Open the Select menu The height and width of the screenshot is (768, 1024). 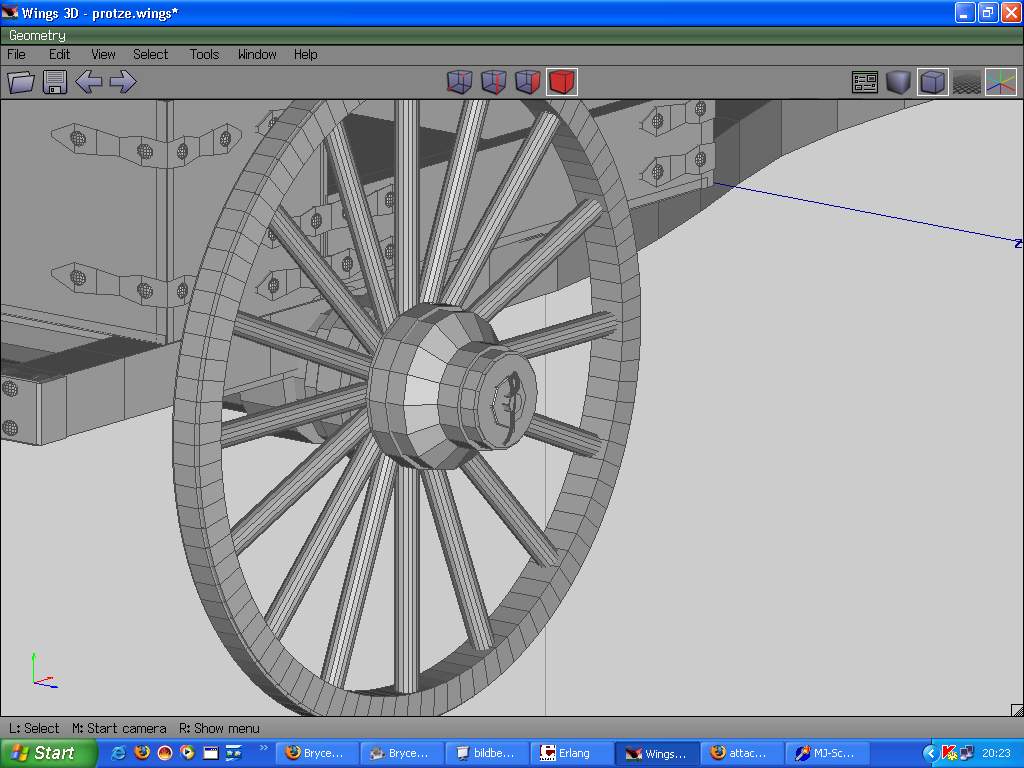click(x=150, y=54)
